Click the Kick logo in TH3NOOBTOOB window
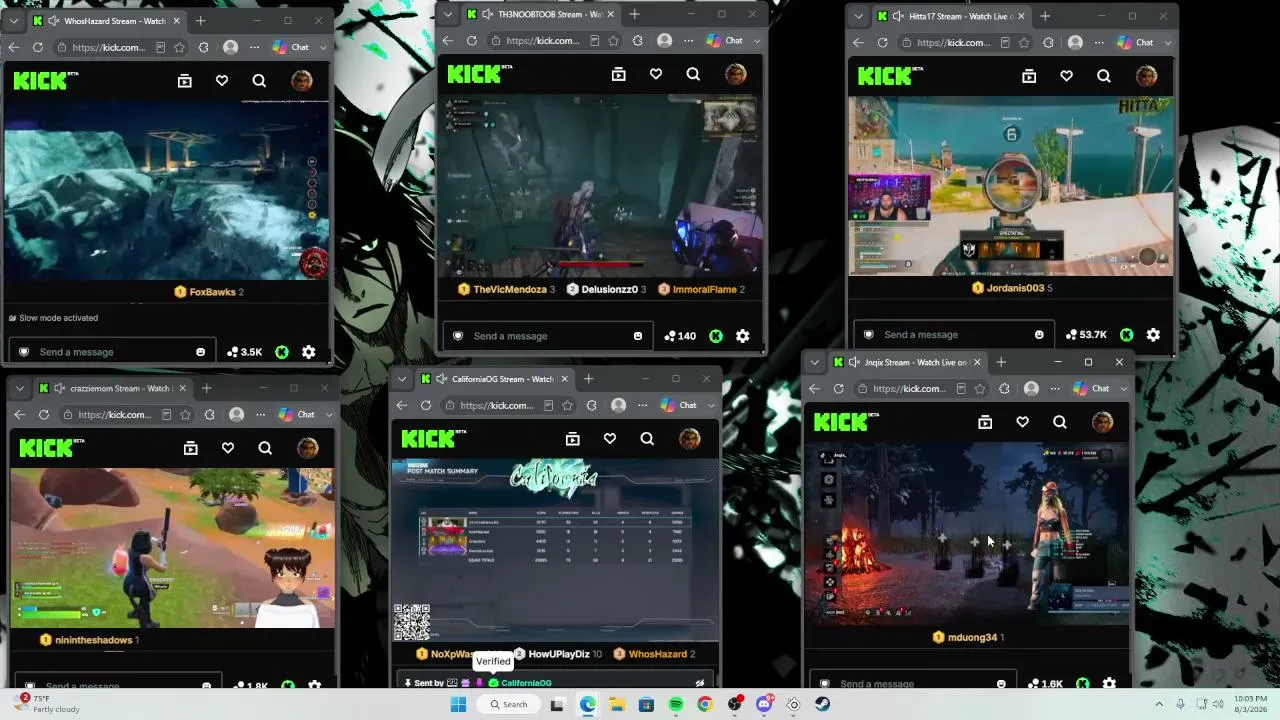 (x=480, y=74)
